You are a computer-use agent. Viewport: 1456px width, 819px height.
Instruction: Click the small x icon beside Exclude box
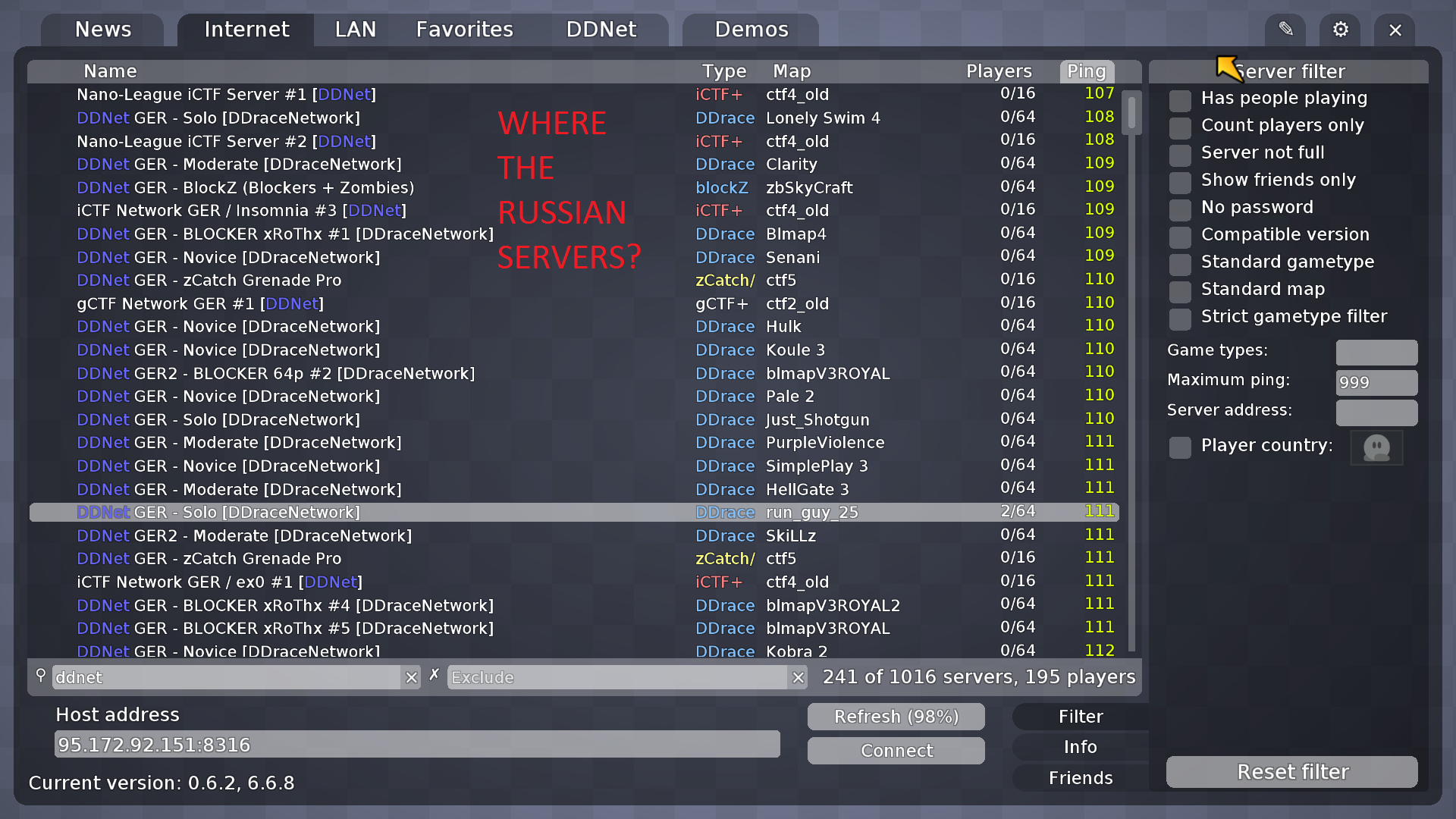(434, 673)
